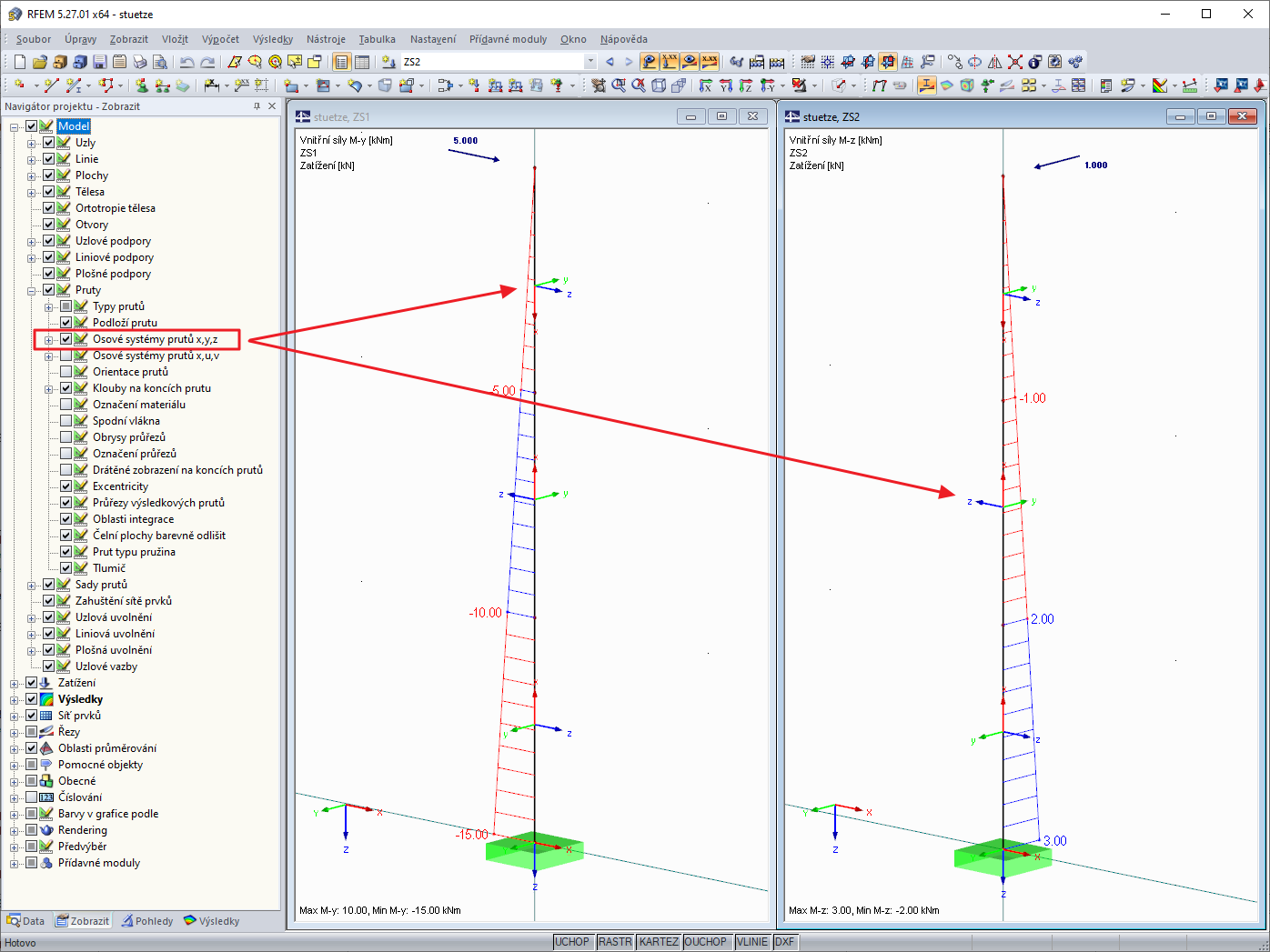The width and height of the screenshot is (1270, 952).
Task: Expand the Sady prutů tree node
Action: click(32, 586)
